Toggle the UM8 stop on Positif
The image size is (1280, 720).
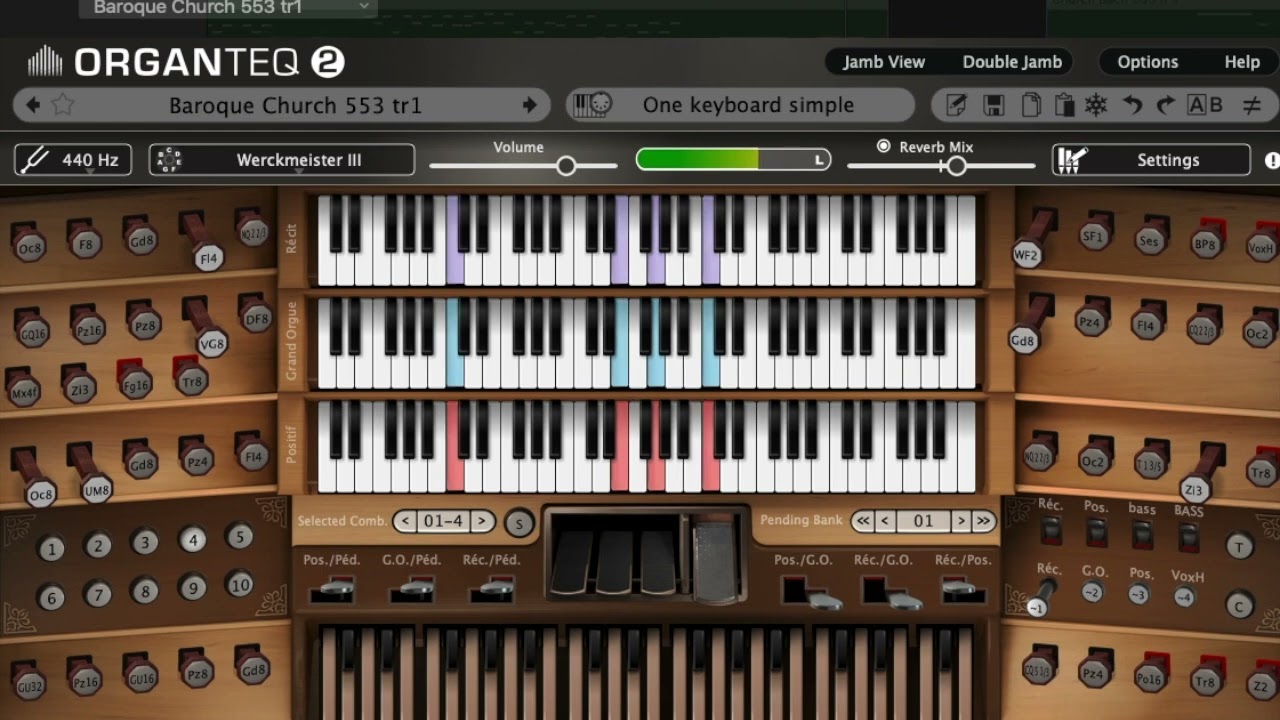pyautogui.click(x=97, y=490)
